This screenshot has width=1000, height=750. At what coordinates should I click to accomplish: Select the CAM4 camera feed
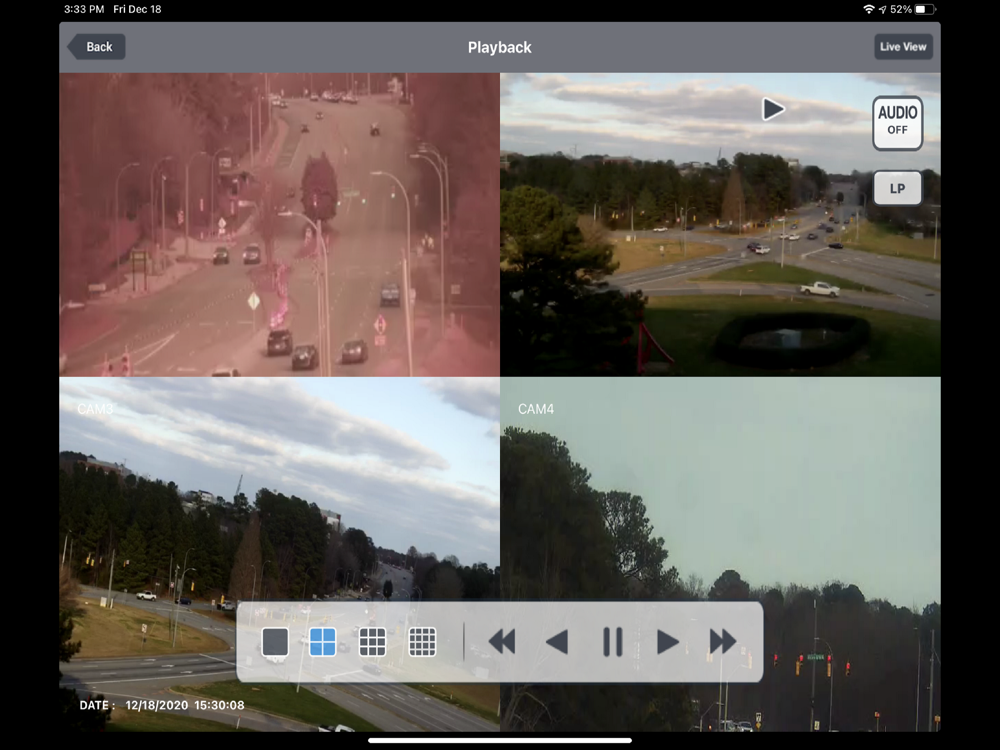(x=720, y=554)
